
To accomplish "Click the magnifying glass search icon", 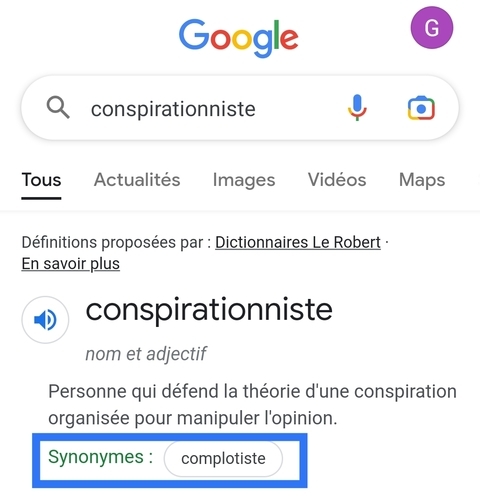I will 58,107.
